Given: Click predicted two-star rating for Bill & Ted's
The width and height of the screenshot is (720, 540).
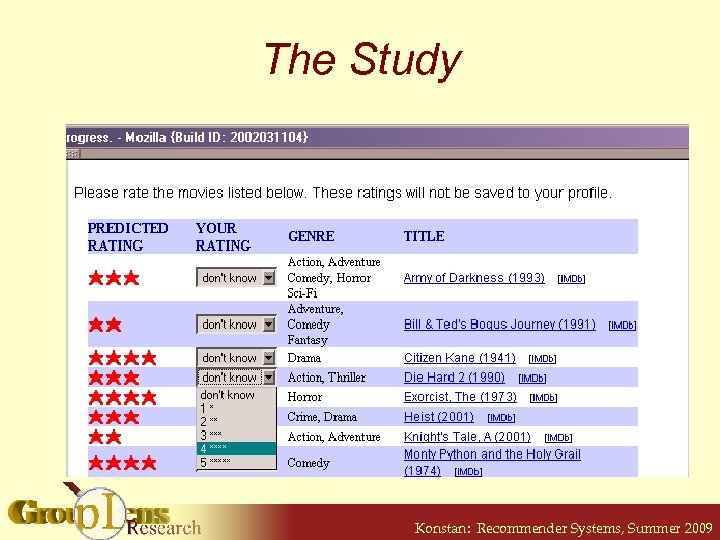Looking at the screenshot, I should point(105,325).
